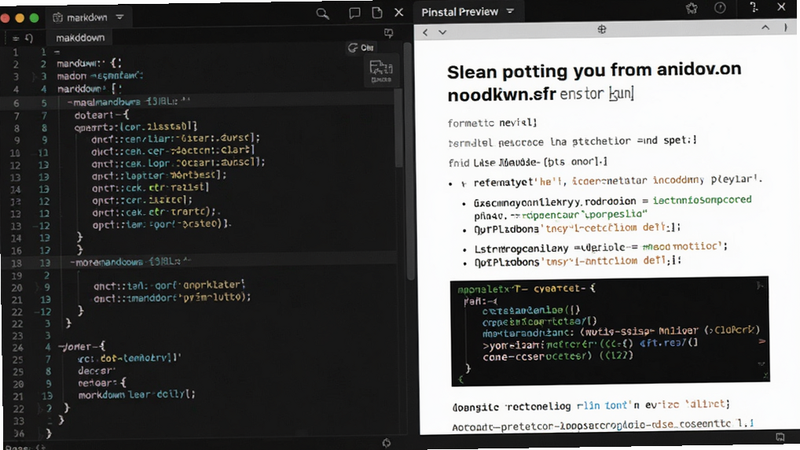Click the down chevron in preview navigation
This screenshot has width=800, height=450.
[442, 32]
